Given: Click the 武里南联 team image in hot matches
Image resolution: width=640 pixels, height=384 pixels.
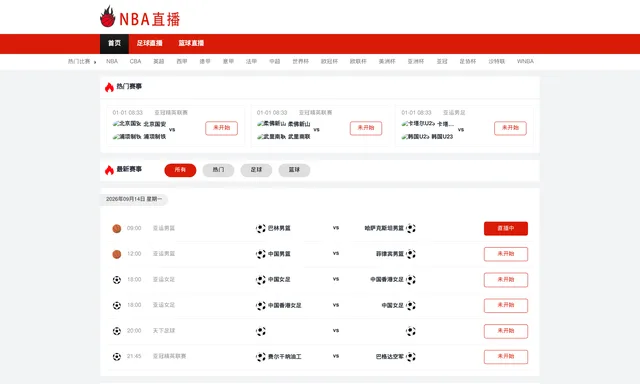Looking at the screenshot, I should (271, 137).
